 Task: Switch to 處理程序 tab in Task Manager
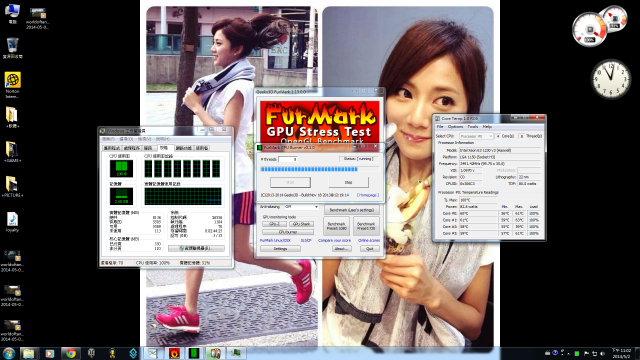click(x=131, y=148)
